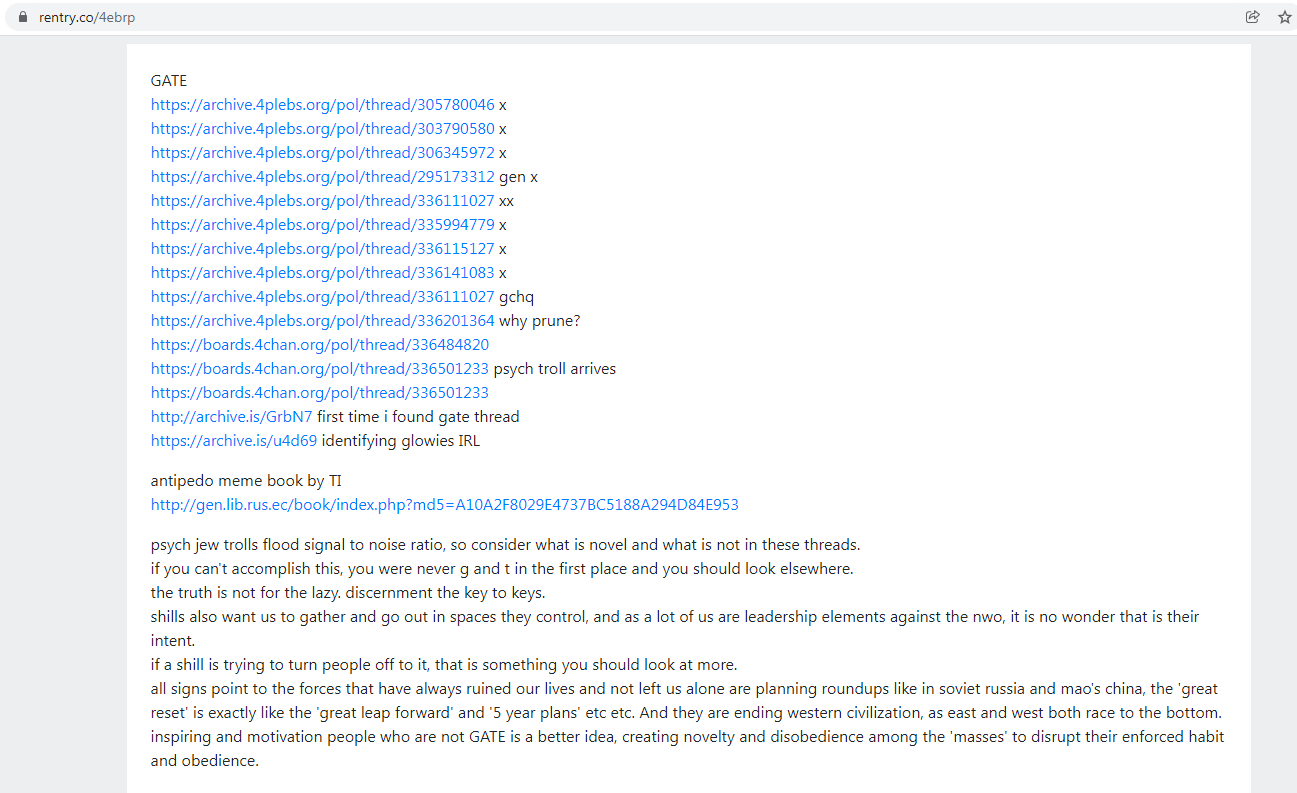This screenshot has width=1297, height=793.
Task: Open the 4plebs thread 305780046 link
Action: [323, 105]
